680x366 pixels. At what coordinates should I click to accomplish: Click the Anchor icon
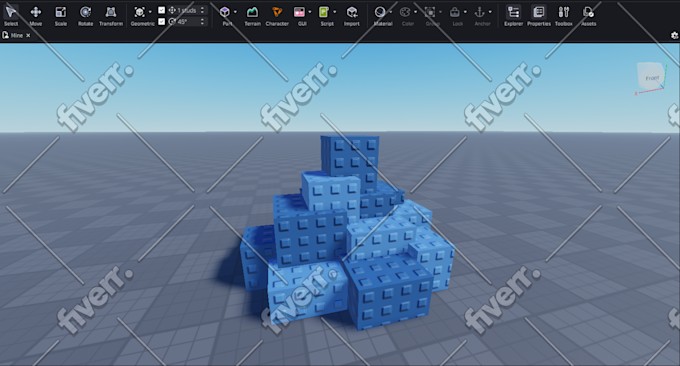tap(479, 12)
